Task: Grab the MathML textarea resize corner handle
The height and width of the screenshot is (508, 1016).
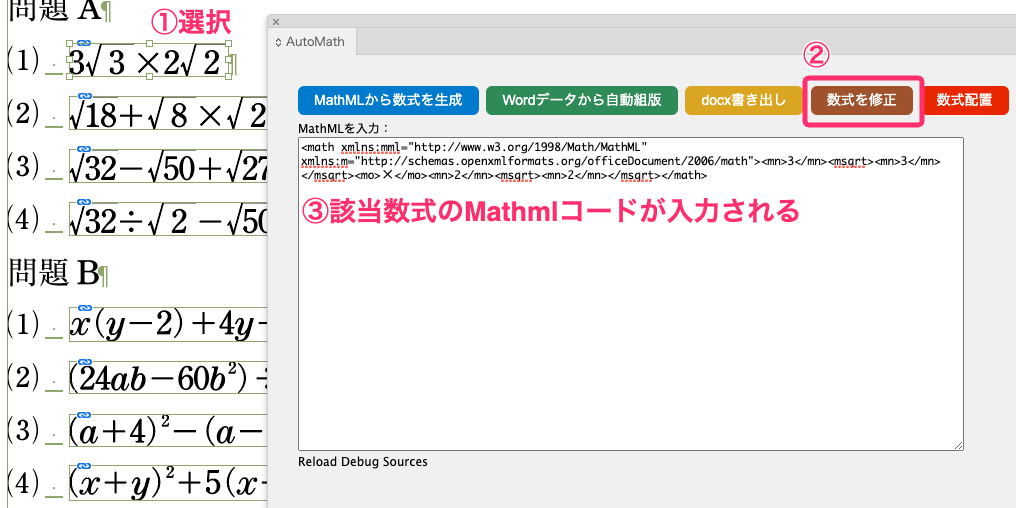Action: [958, 445]
